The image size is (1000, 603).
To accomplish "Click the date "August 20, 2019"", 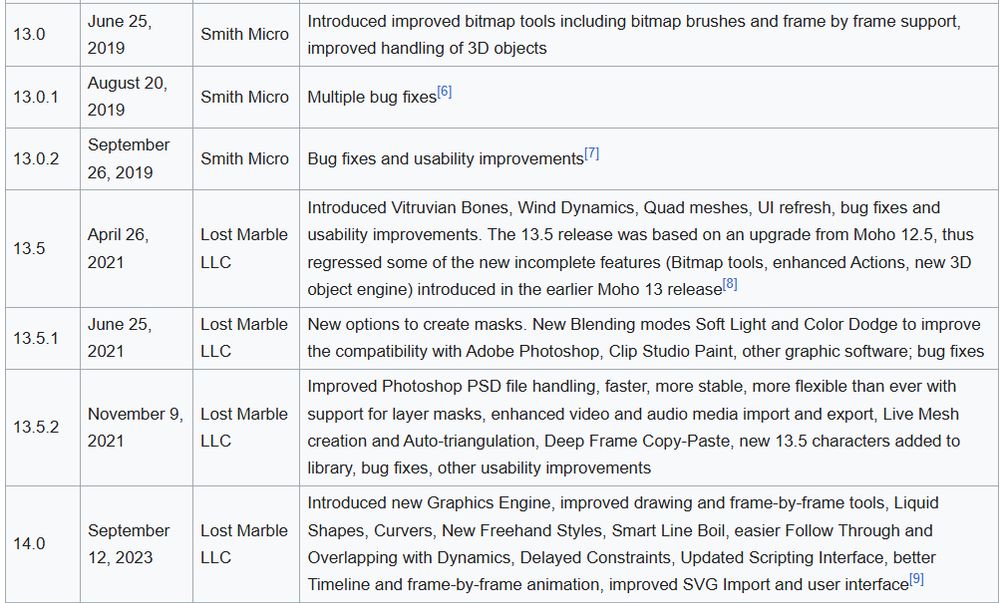I will tap(128, 97).
